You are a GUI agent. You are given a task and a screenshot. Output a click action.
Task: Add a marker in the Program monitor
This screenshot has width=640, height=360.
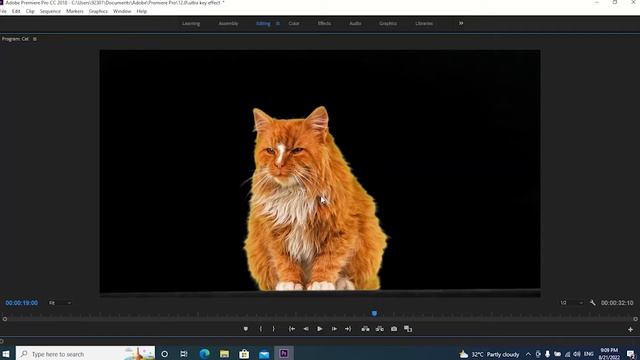click(x=246, y=329)
